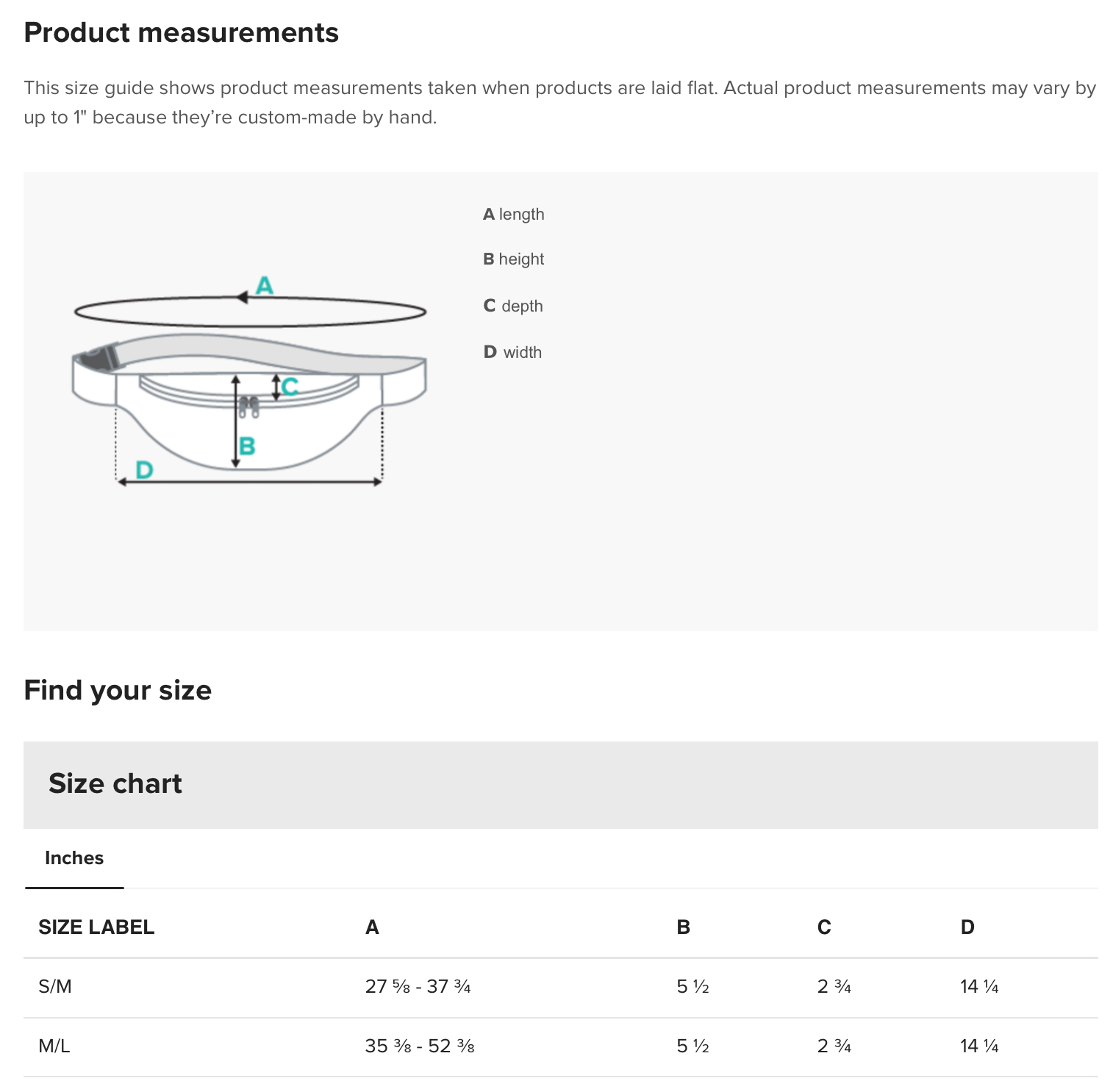Image resolution: width=1113 pixels, height=1092 pixels.
Task: Click the Size chart header bar
Action: (561, 785)
